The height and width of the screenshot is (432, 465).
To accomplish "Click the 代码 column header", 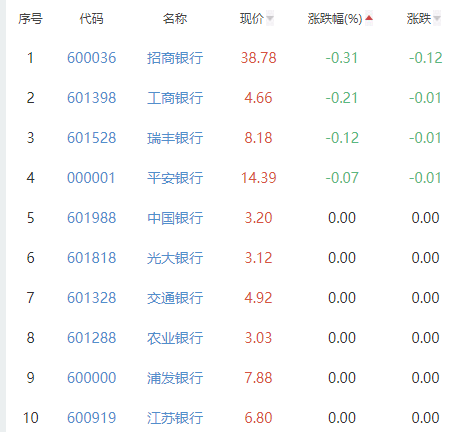I will [x=91, y=19].
